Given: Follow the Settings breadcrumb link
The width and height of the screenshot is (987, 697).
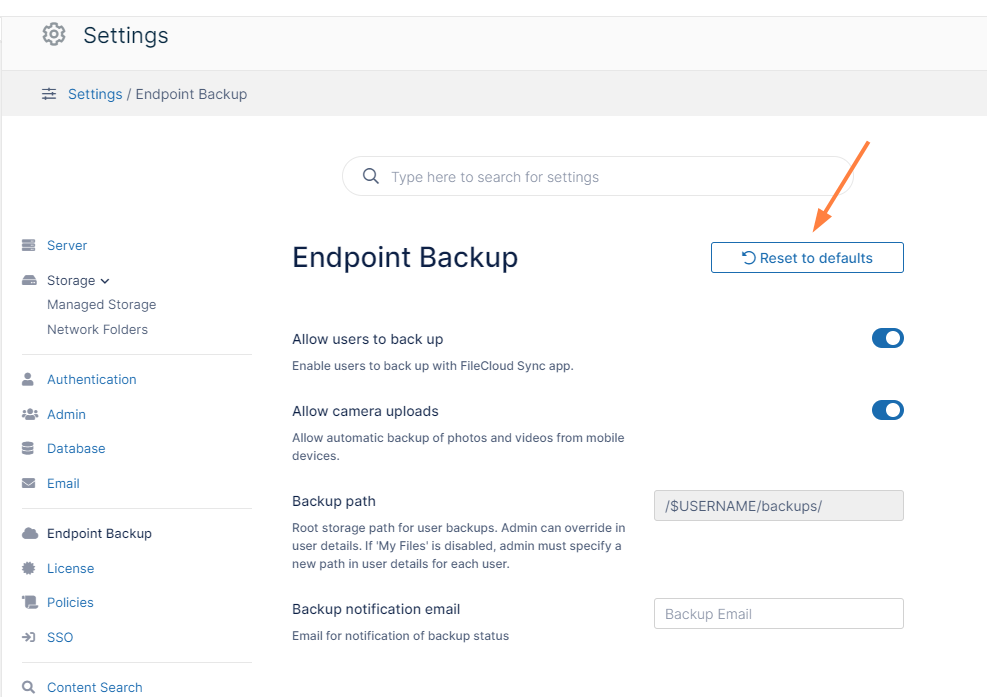Looking at the screenshot, I should click(x=95, y=94).
